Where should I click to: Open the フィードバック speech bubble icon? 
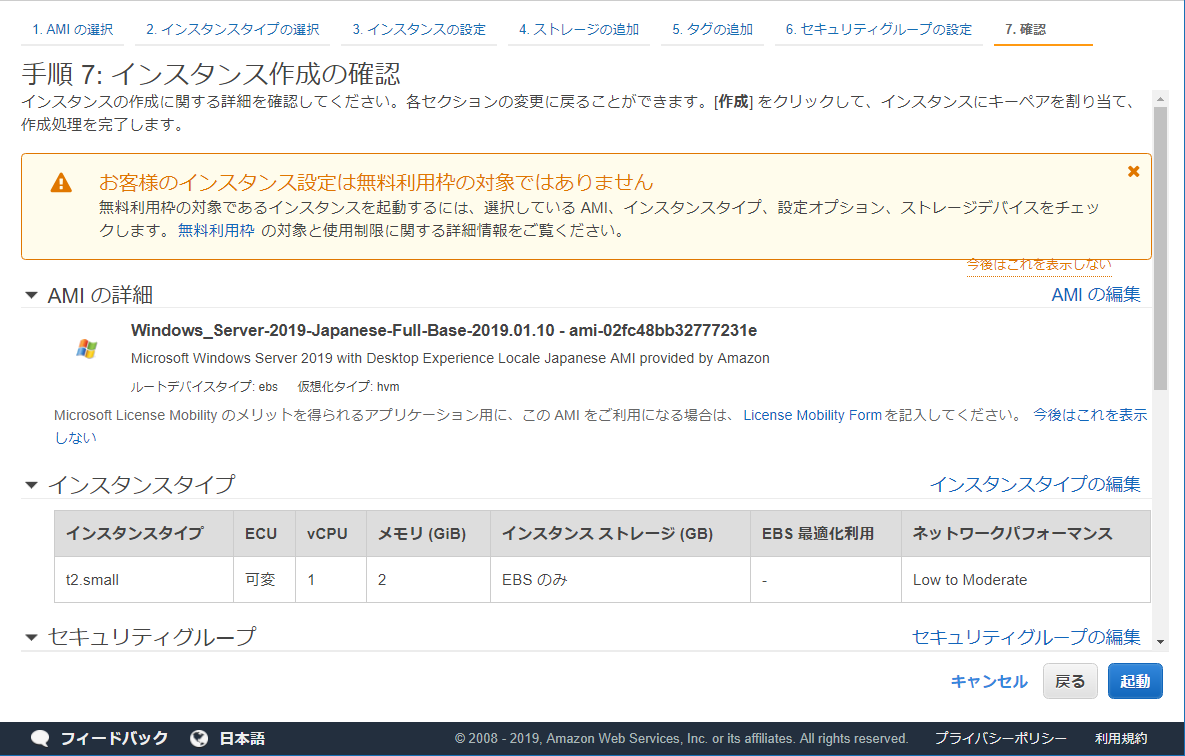coord(37,738)
